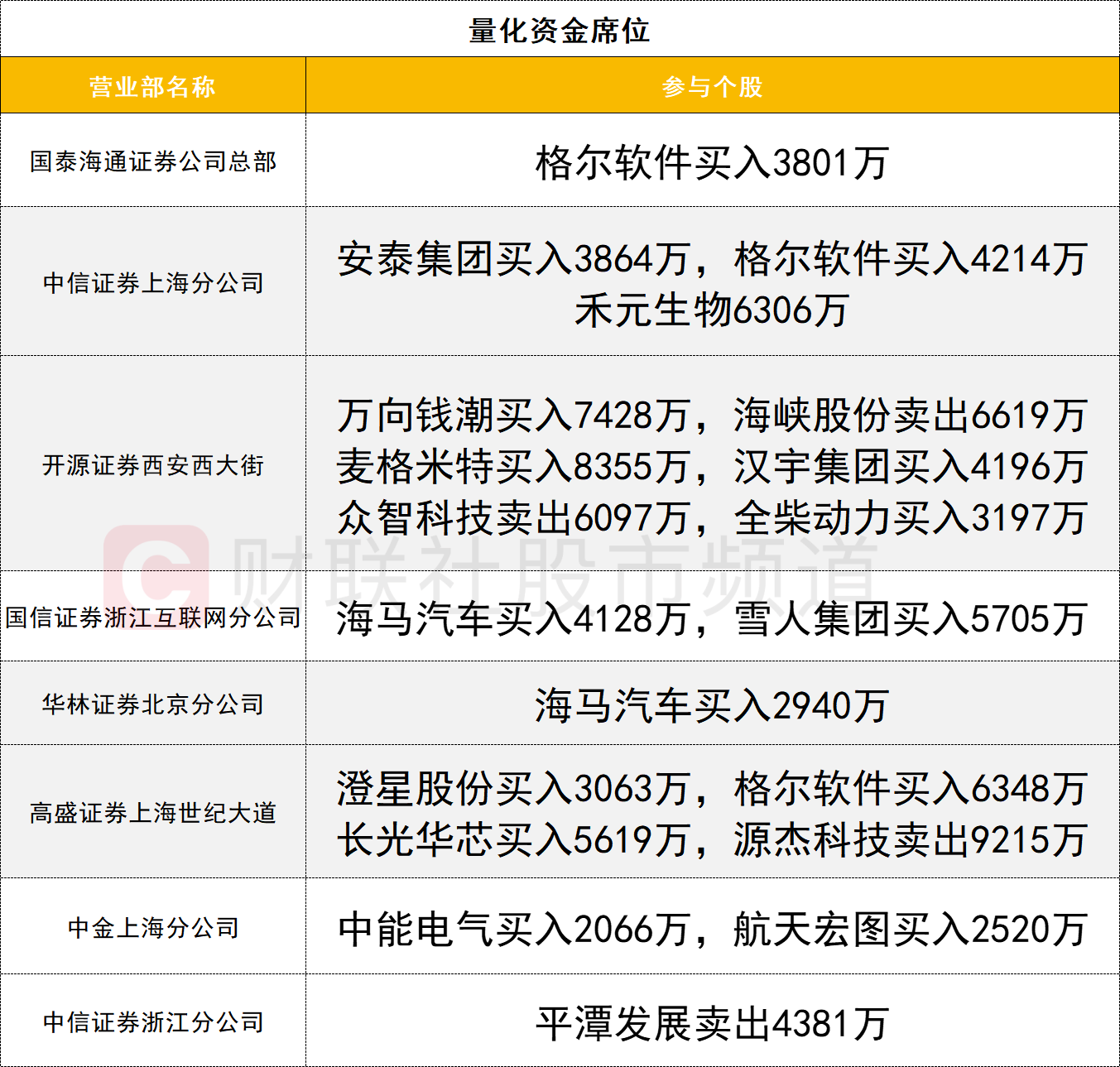Click the entry 航天宏图买入2520万

[x=911, y=930]
